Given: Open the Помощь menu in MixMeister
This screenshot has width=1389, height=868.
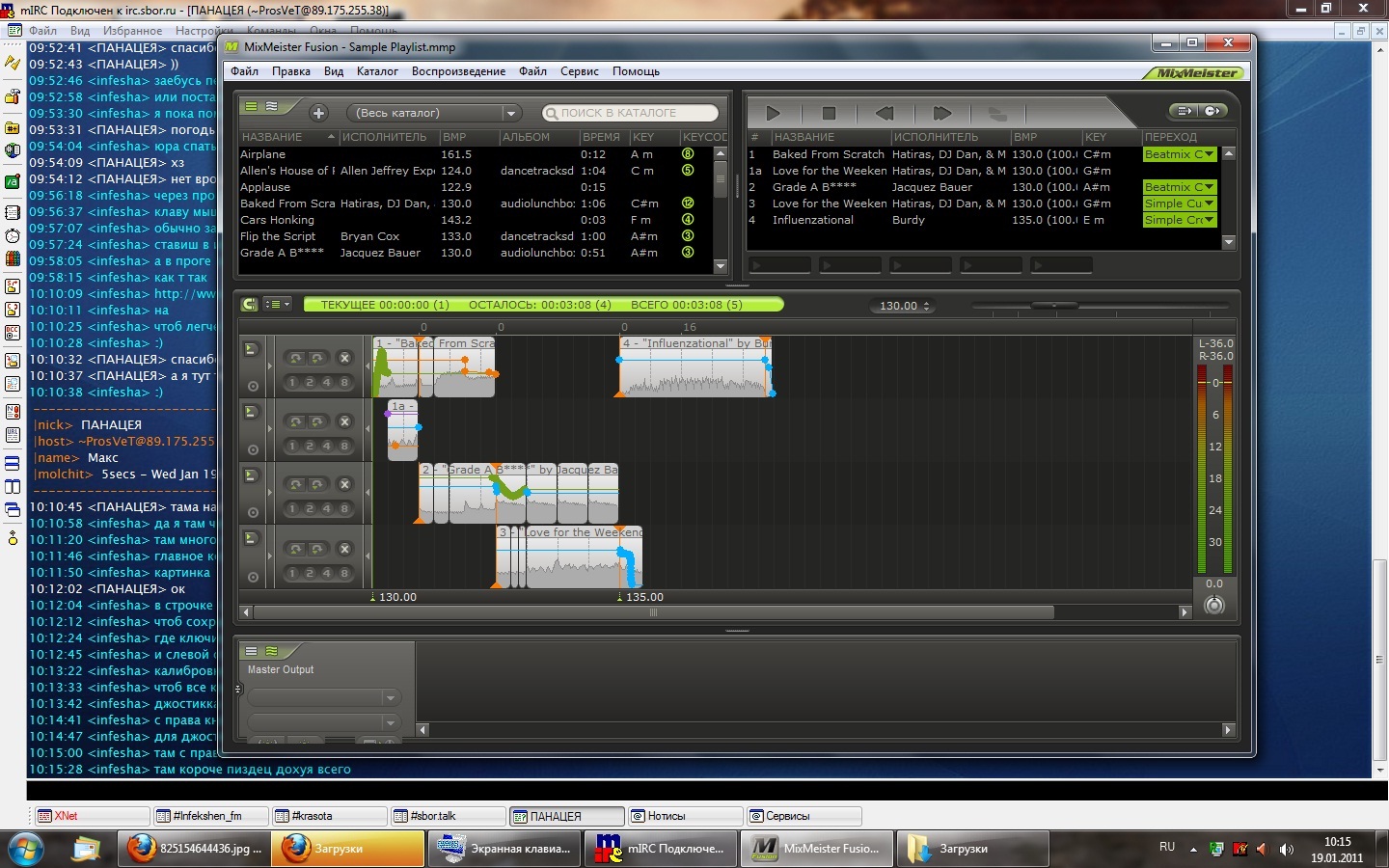Looking at the screenshot, I should [x=636, y=71].
